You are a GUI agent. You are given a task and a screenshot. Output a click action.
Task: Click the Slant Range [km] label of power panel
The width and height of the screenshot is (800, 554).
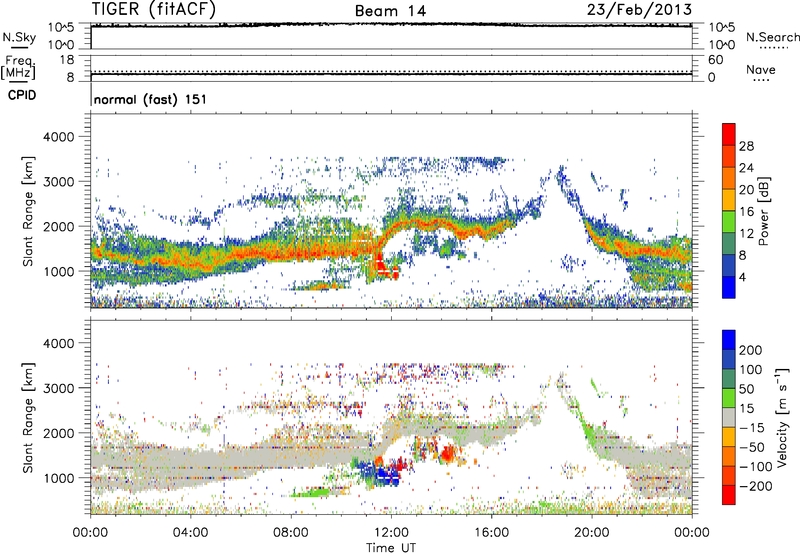(28, 211)
